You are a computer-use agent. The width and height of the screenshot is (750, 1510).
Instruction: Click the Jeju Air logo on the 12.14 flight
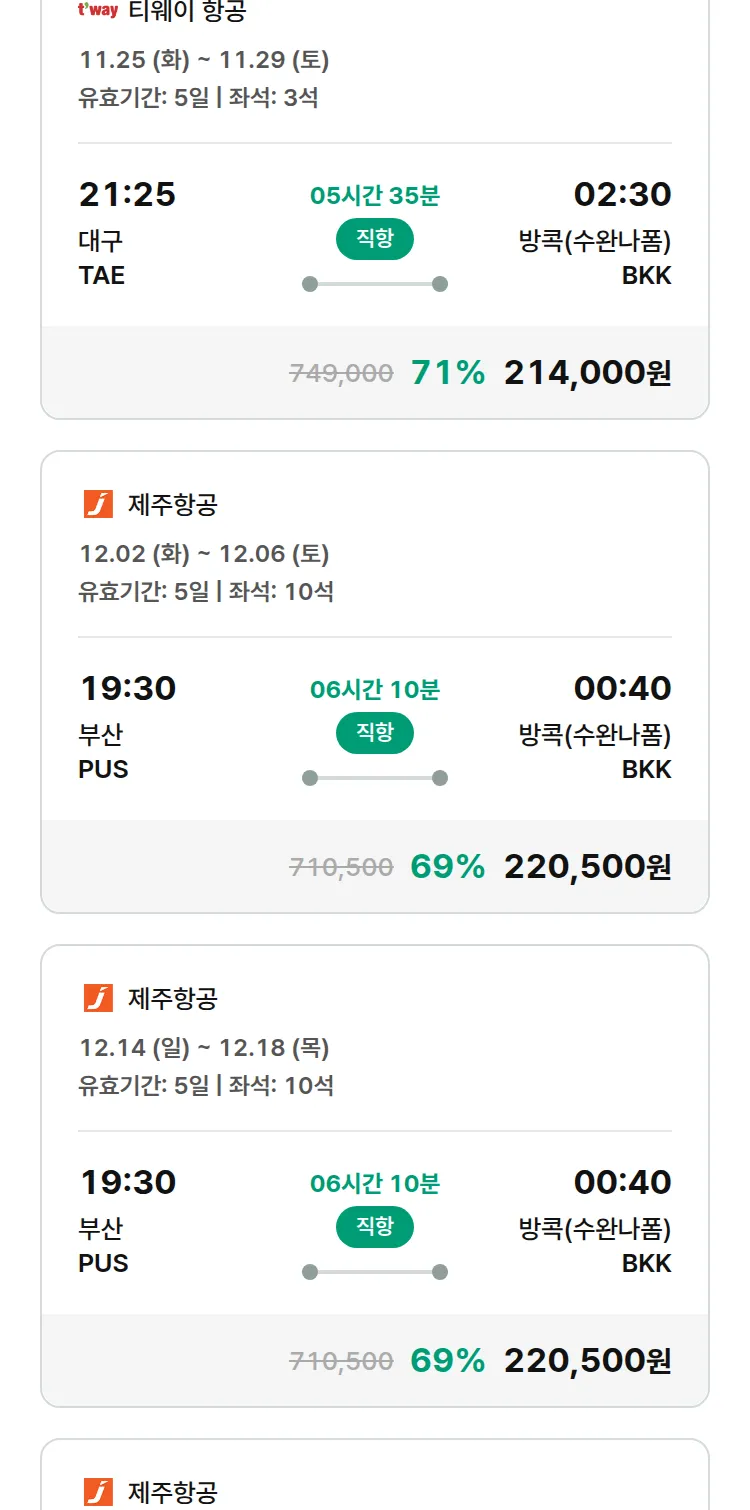pos(98,998)
